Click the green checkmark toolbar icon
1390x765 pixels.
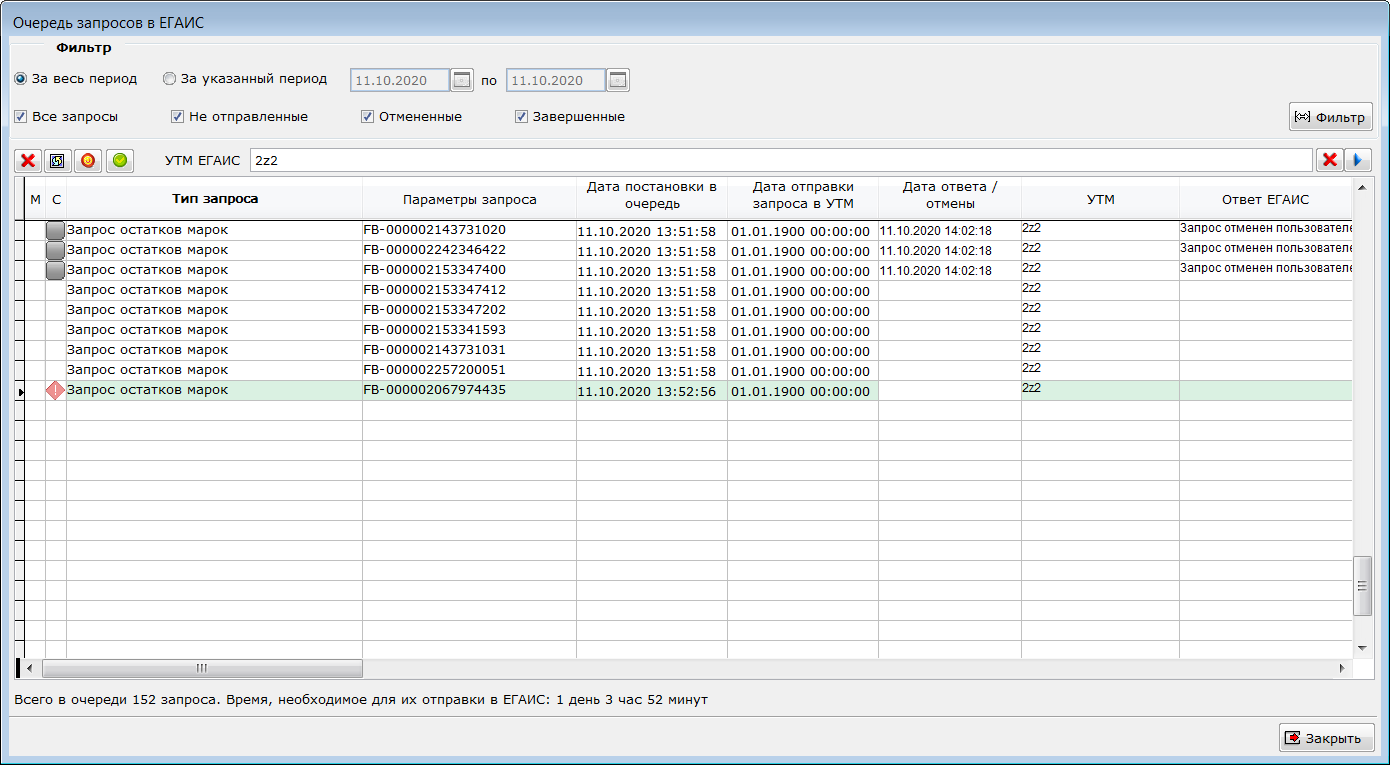click(120, 160)
